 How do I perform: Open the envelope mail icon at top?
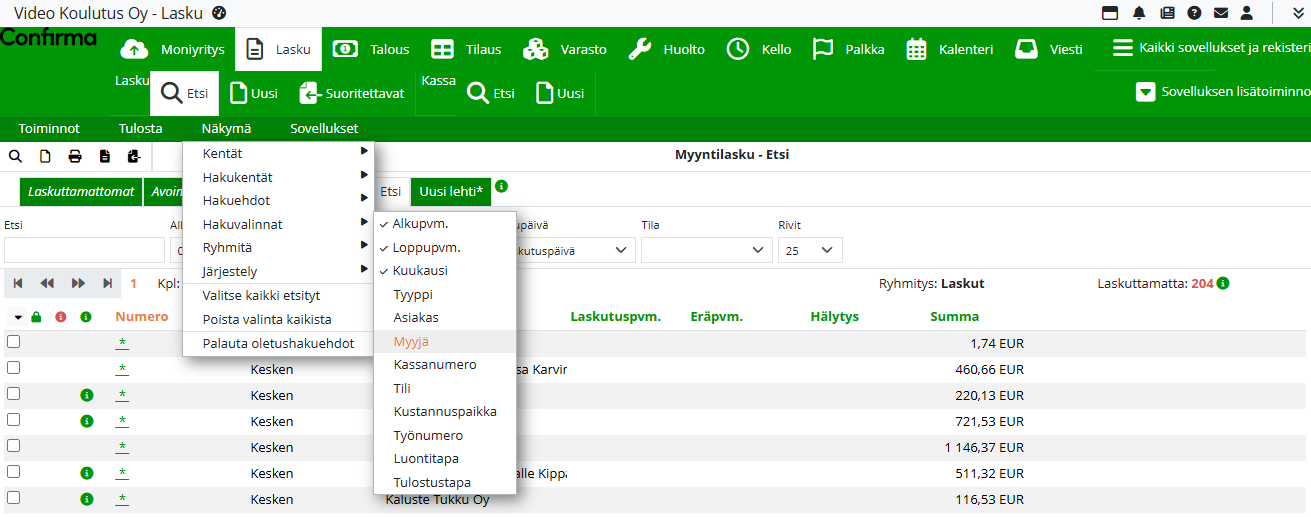coord(1221,13)
